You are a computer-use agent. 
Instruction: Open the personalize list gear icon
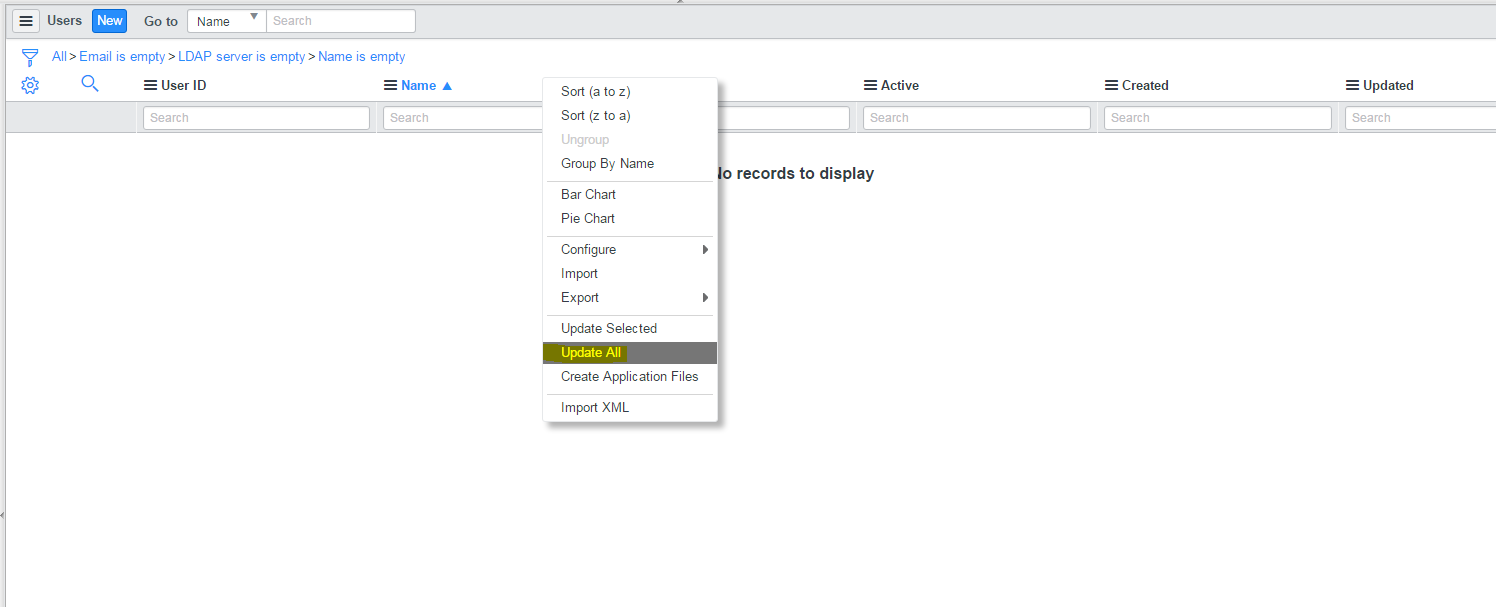point(30,86)
